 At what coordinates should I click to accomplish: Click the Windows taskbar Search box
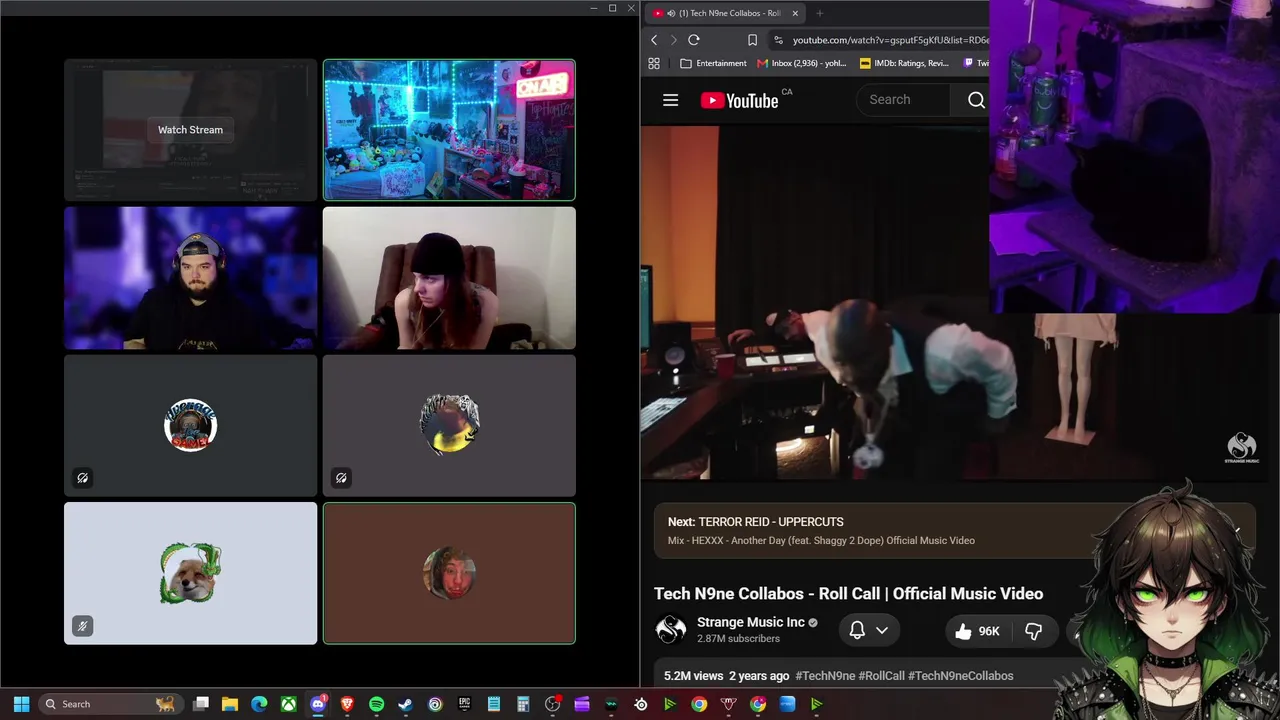coord(110,704)
